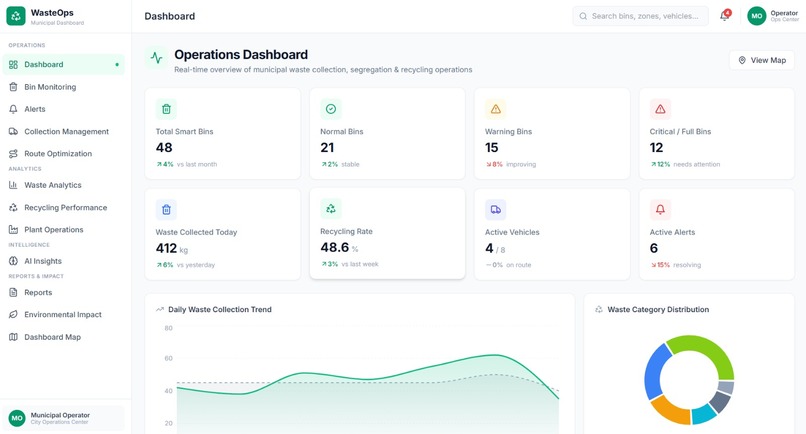
Task: Click Operator Ops Center profile label
Action: (784, 16)
